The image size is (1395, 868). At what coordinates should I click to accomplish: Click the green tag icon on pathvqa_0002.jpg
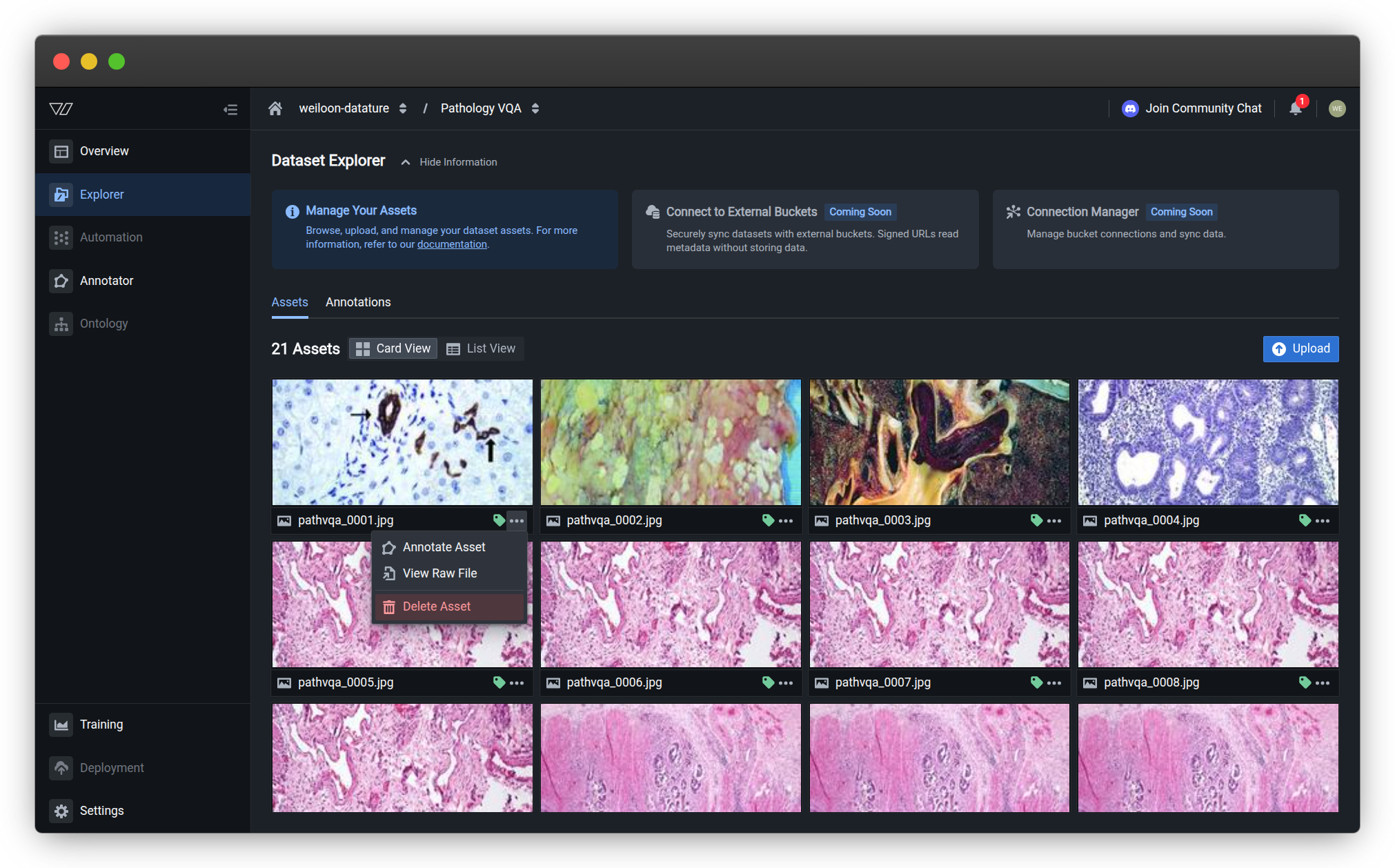(x=767, y=520)
